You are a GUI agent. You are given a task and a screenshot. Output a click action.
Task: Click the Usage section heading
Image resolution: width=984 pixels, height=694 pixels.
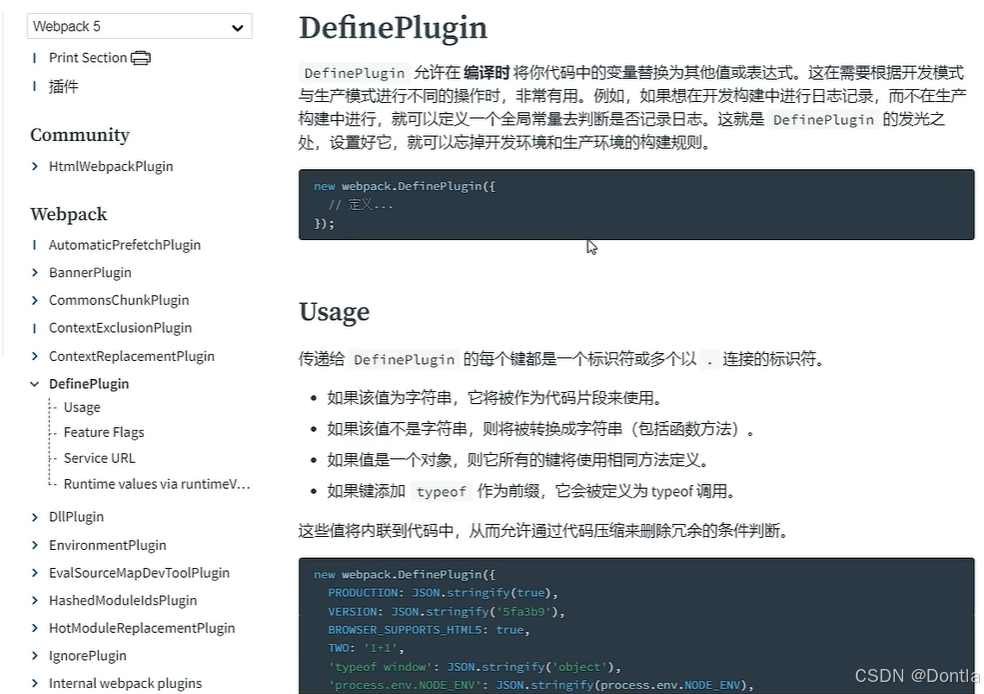tap(334, 312)
